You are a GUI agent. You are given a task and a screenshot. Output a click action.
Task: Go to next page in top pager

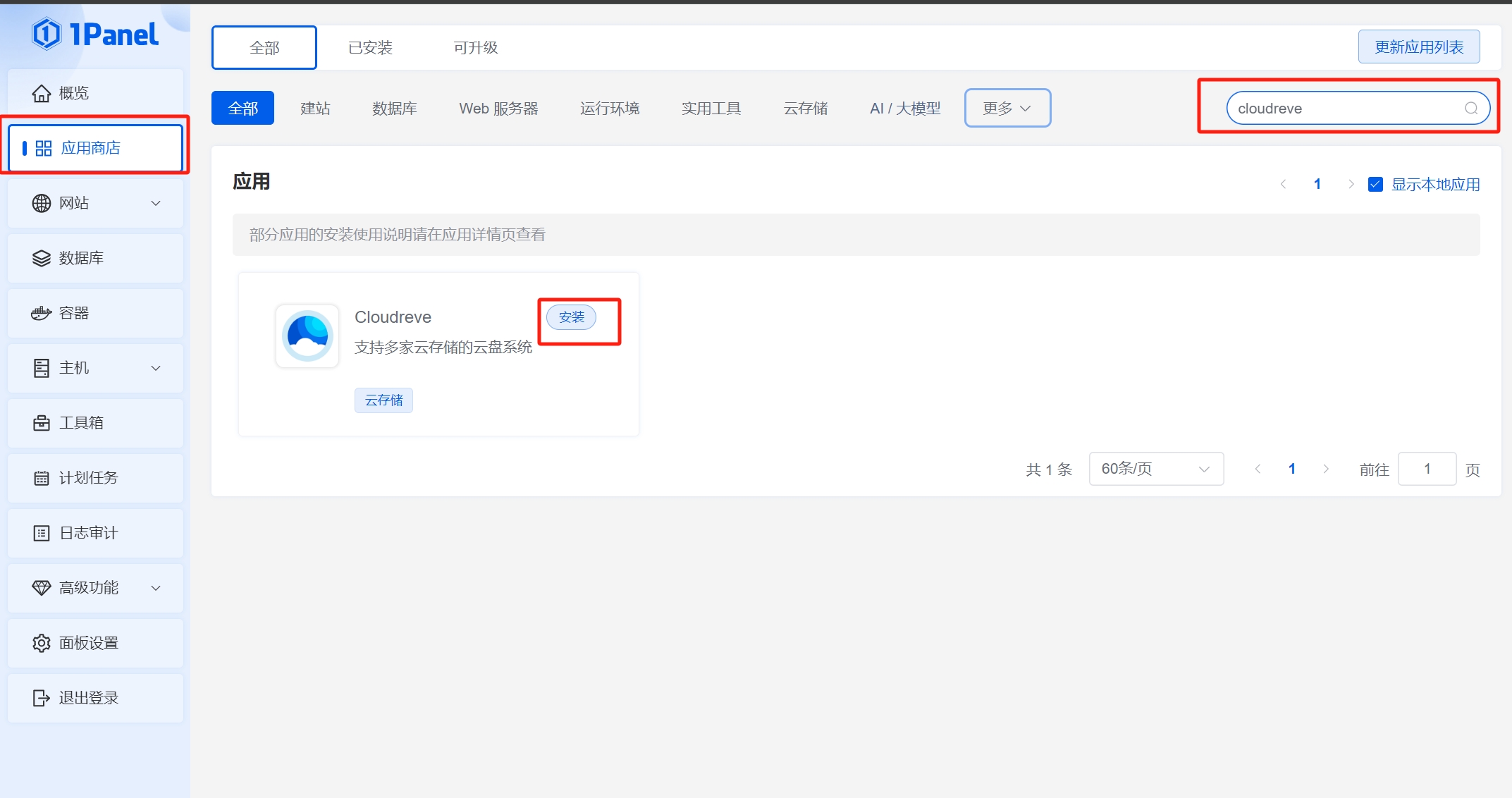[1351, 184]
